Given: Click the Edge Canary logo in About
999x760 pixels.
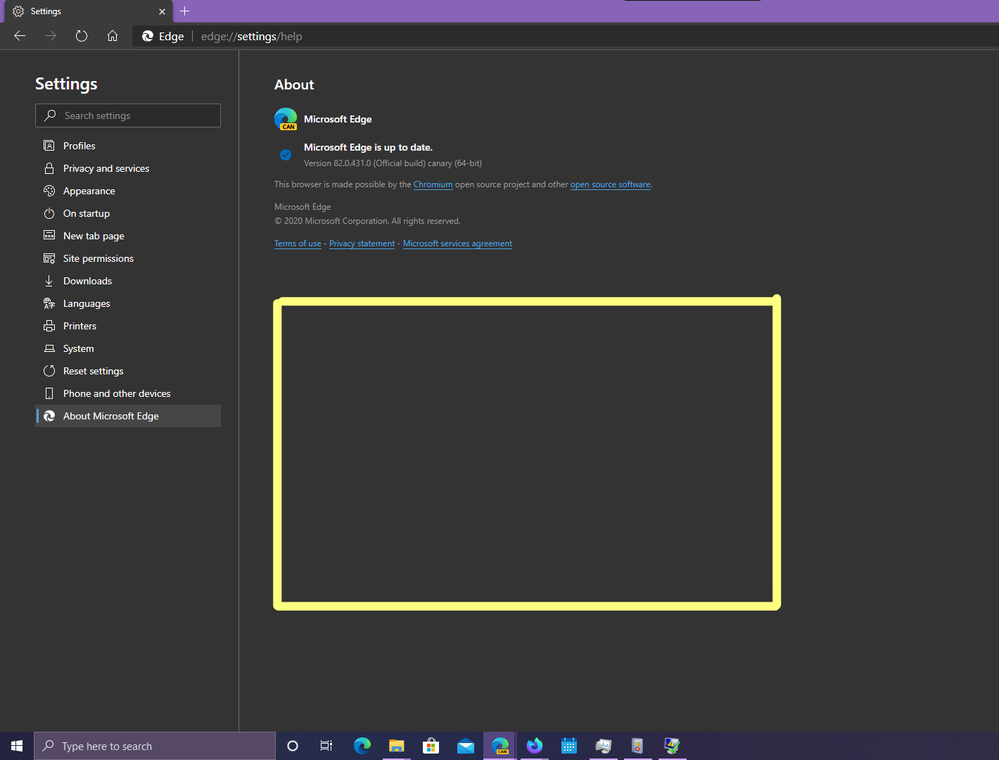Looking at the screenshot, I should [285, 119].
